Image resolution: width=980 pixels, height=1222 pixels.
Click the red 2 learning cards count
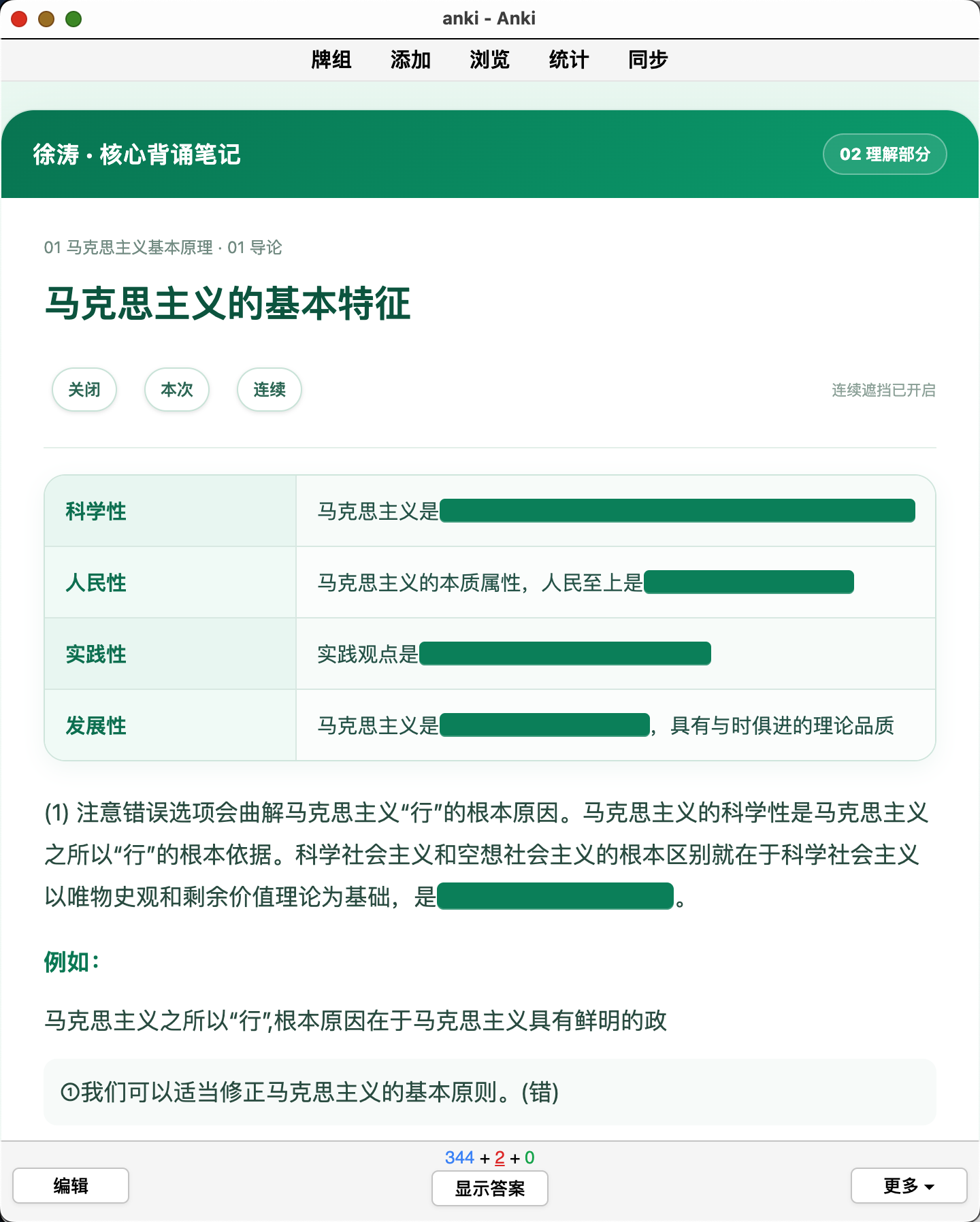coord(500,1157)
